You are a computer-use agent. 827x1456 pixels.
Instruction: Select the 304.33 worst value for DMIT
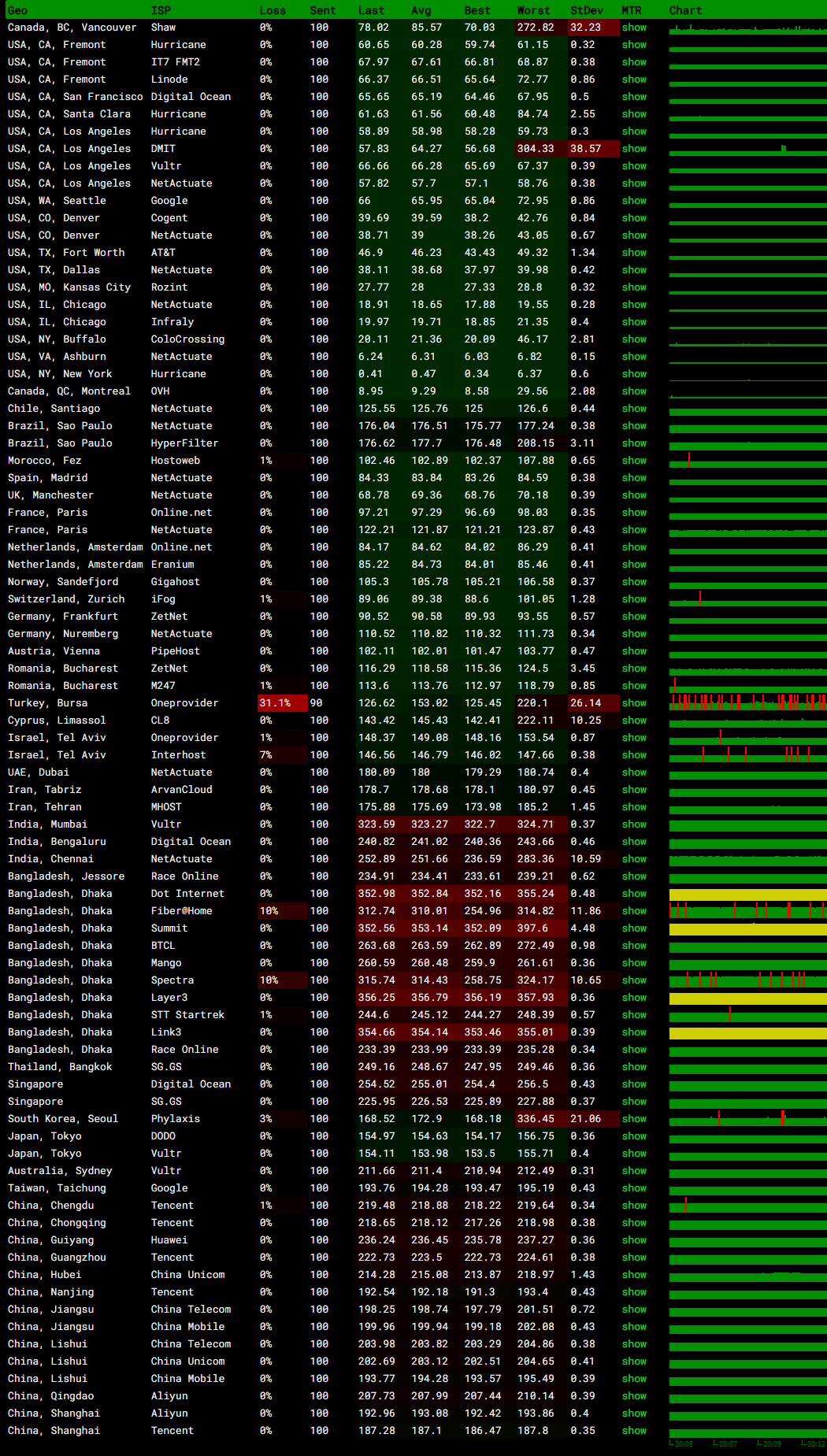point(536,149)
